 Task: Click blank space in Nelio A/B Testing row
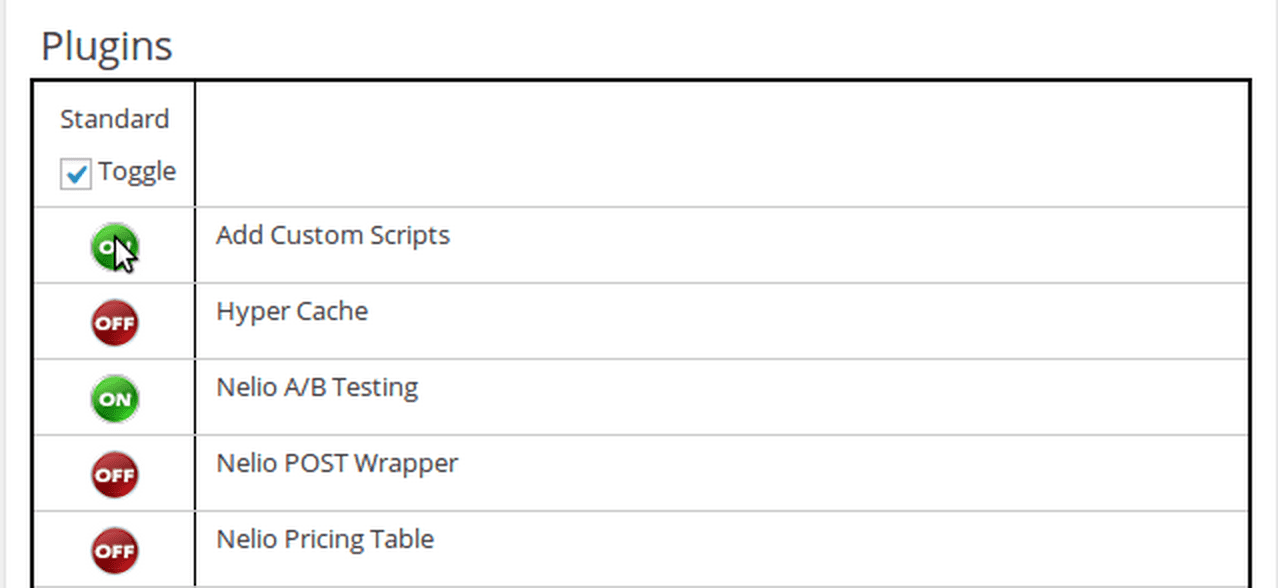[834, 398]
